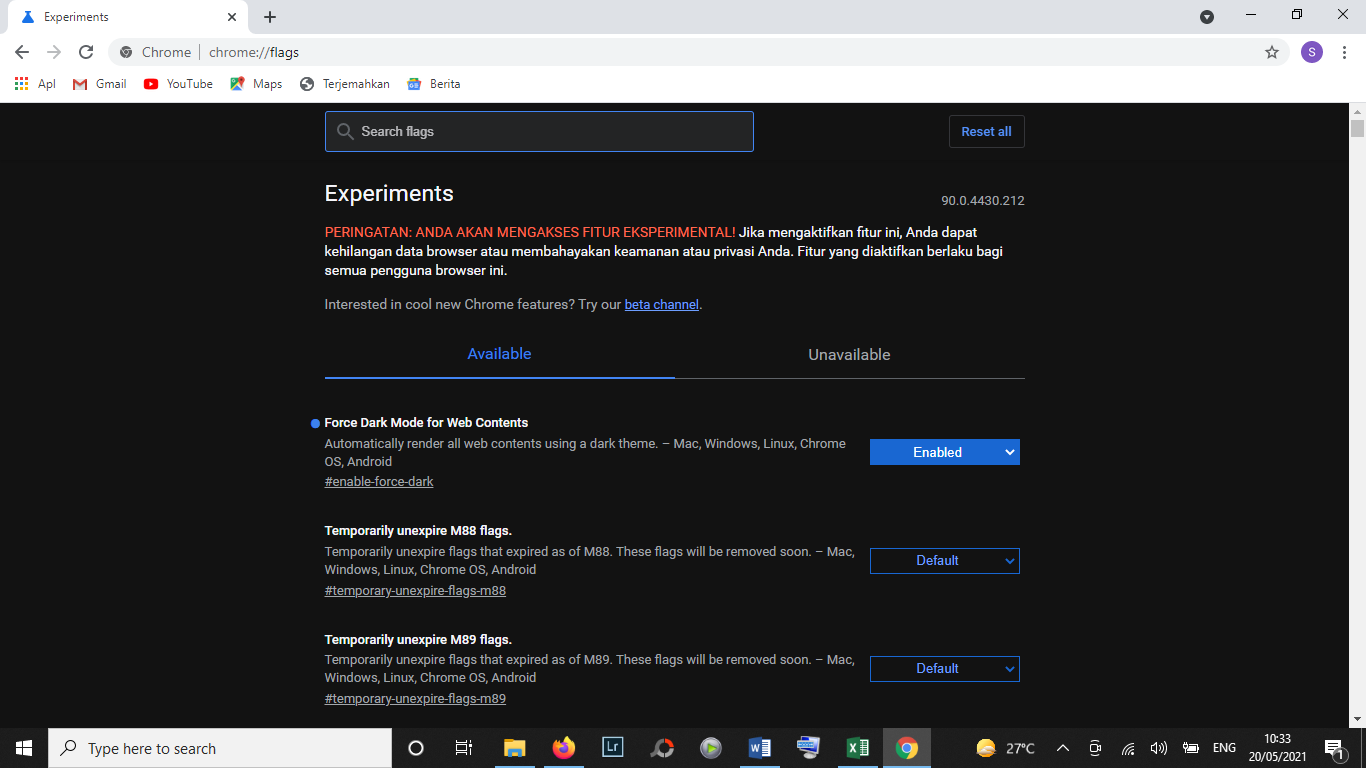Click the taskbar Type here to search box

tap(220, 748)
